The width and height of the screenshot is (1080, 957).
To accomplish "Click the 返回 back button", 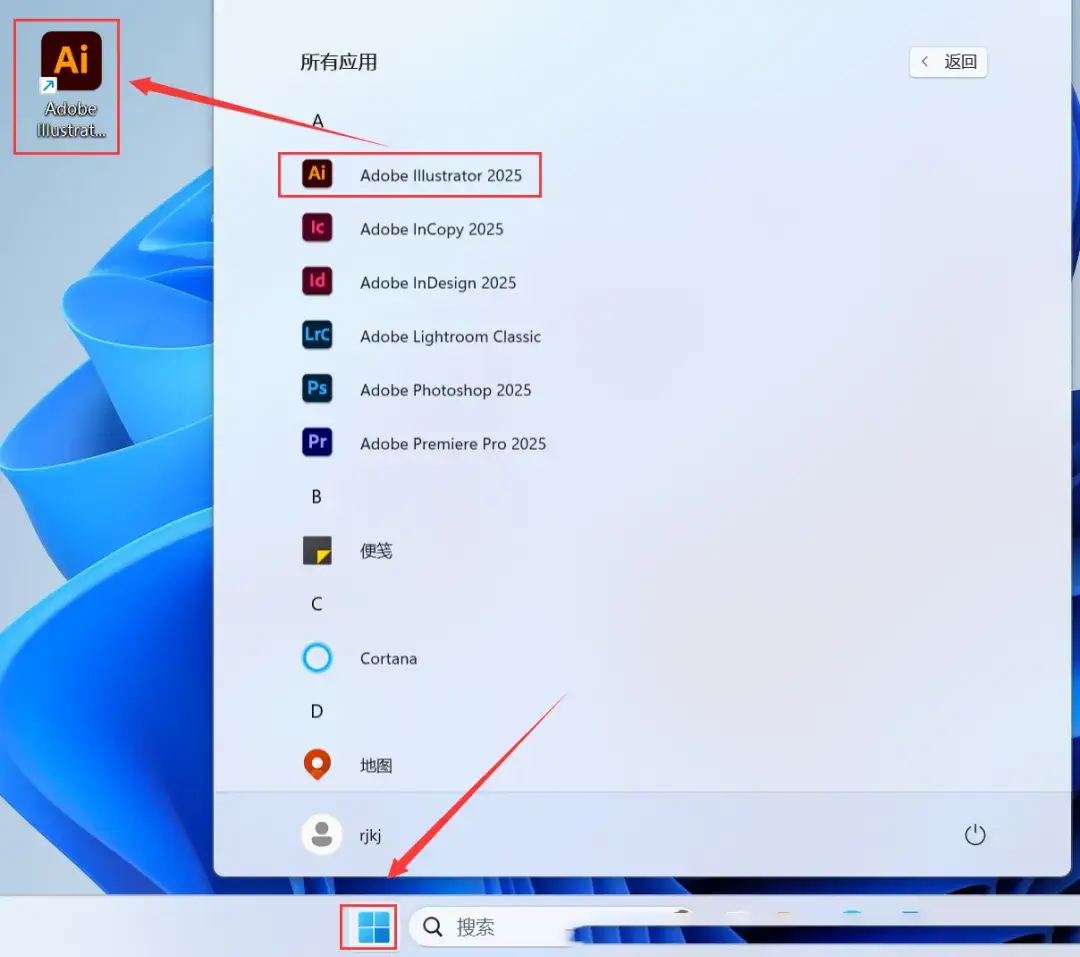I will (x=948, y=62).
